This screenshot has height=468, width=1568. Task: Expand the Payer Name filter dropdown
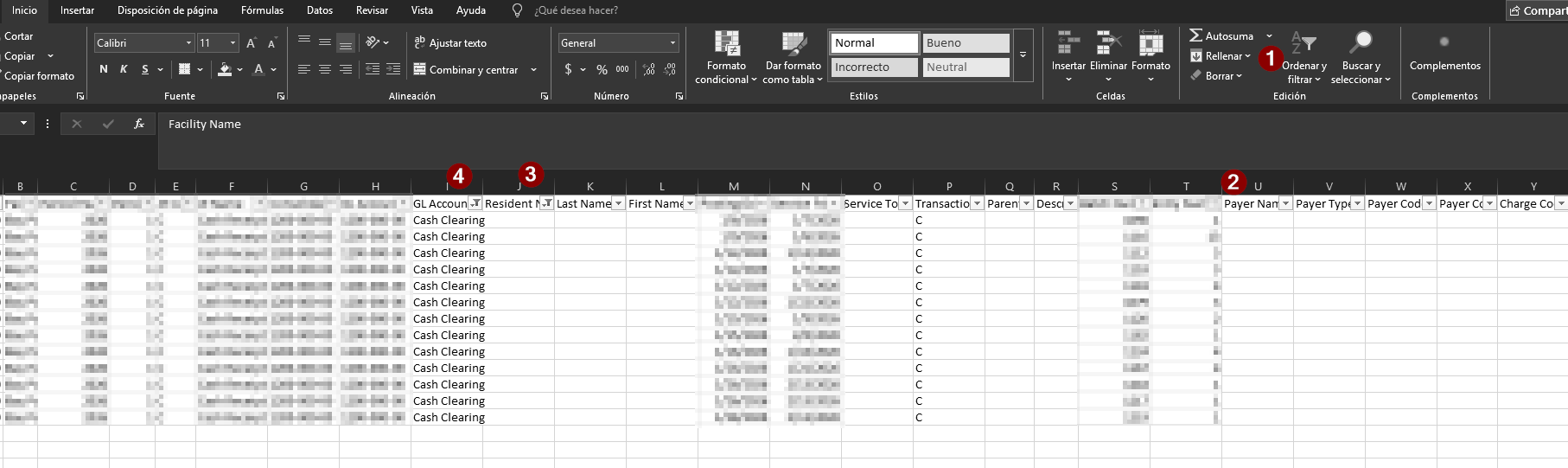coord(1285,203)
